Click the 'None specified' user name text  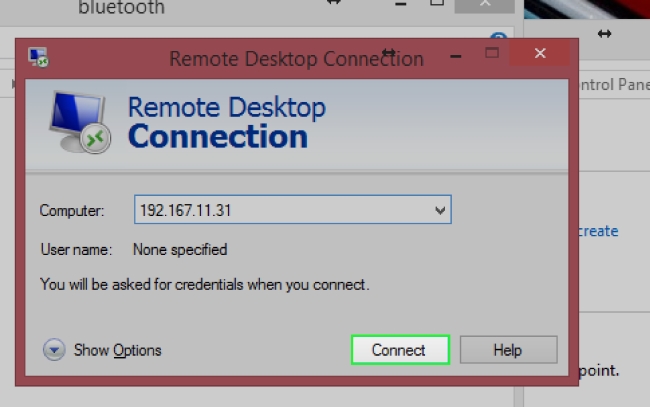pyautogui.click(x=180, y=249)
